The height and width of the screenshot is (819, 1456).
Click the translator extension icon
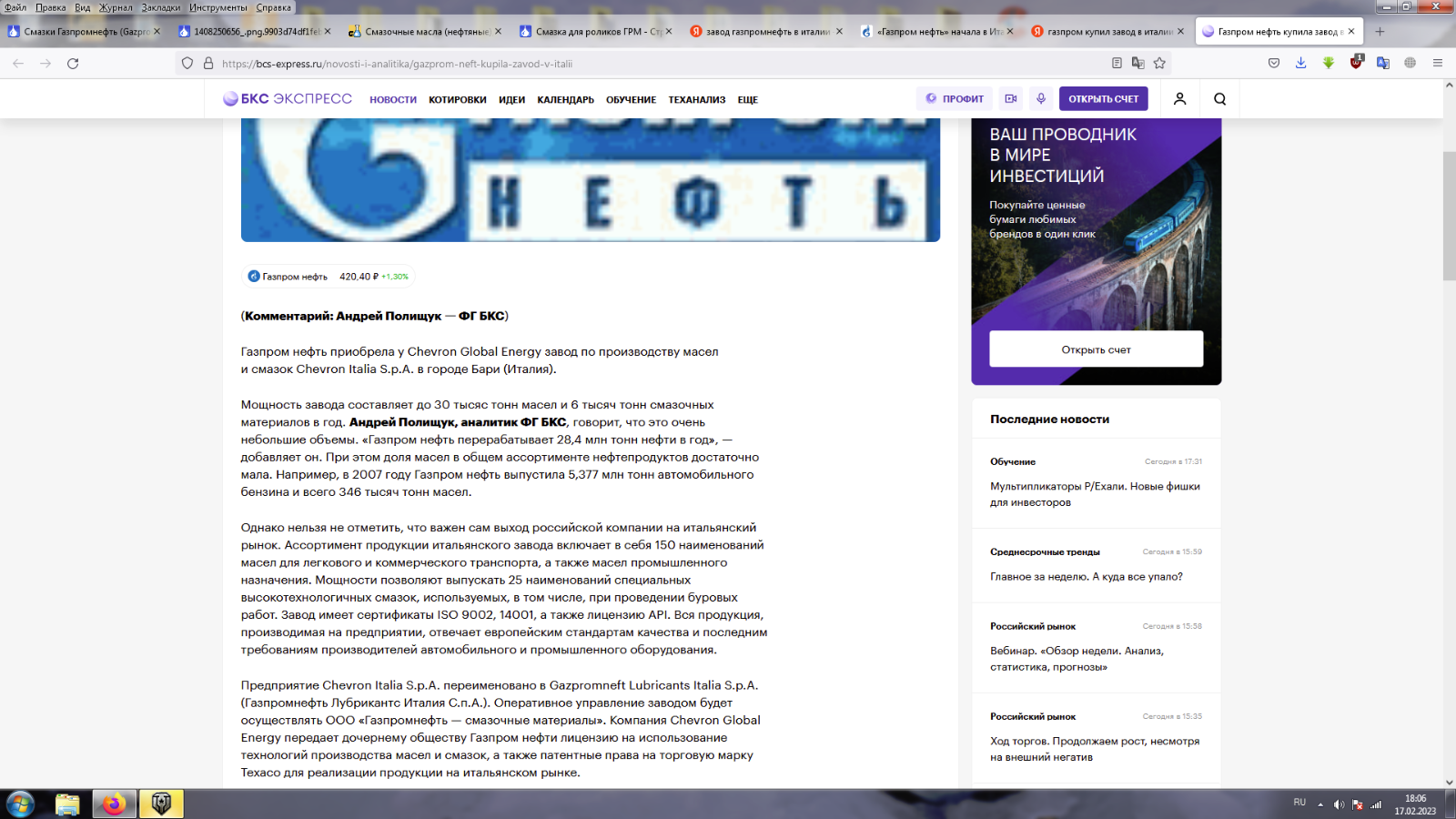tap(1383, 64)
